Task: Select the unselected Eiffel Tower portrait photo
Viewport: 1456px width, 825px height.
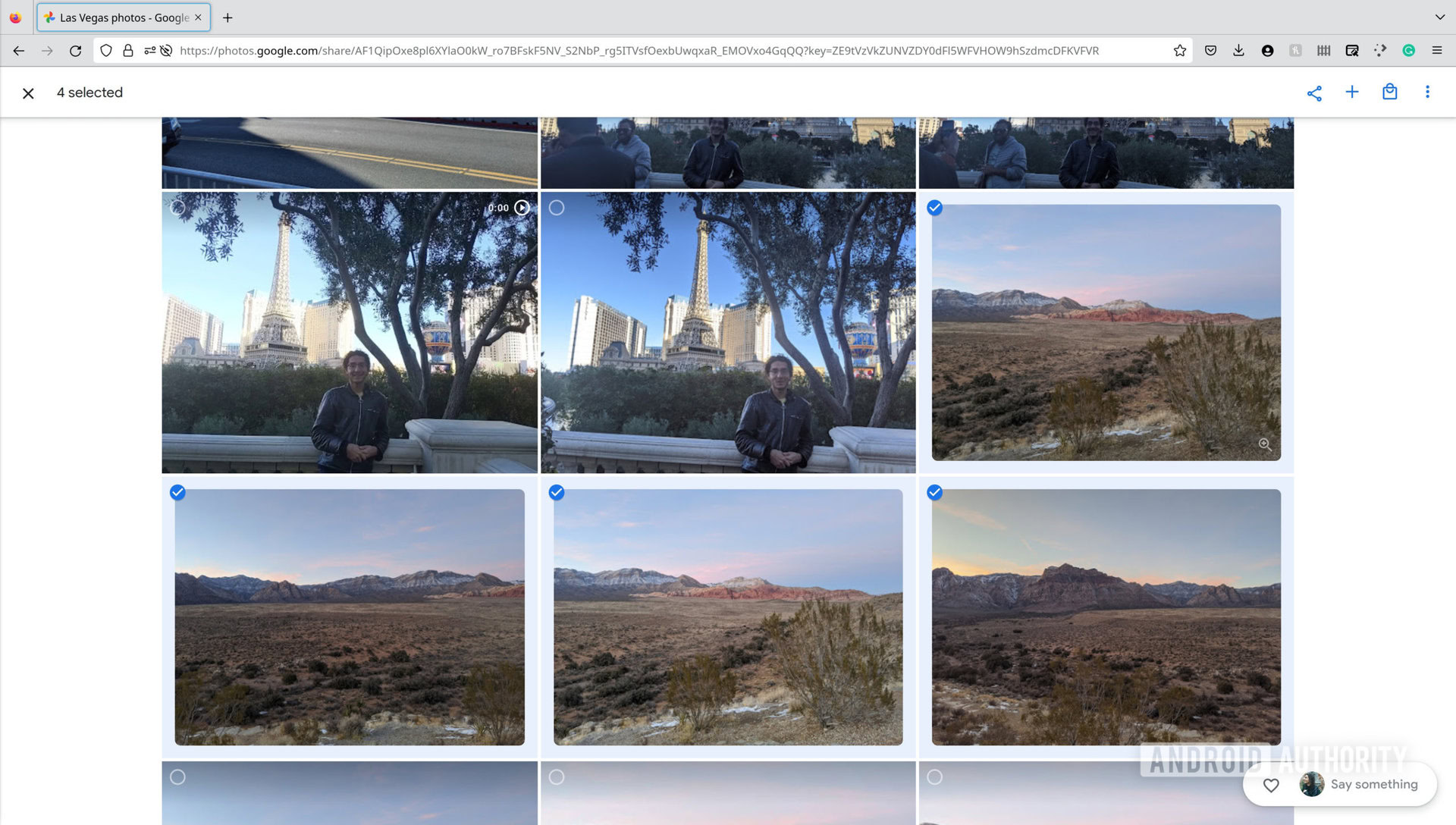Action: coord(556,207)
